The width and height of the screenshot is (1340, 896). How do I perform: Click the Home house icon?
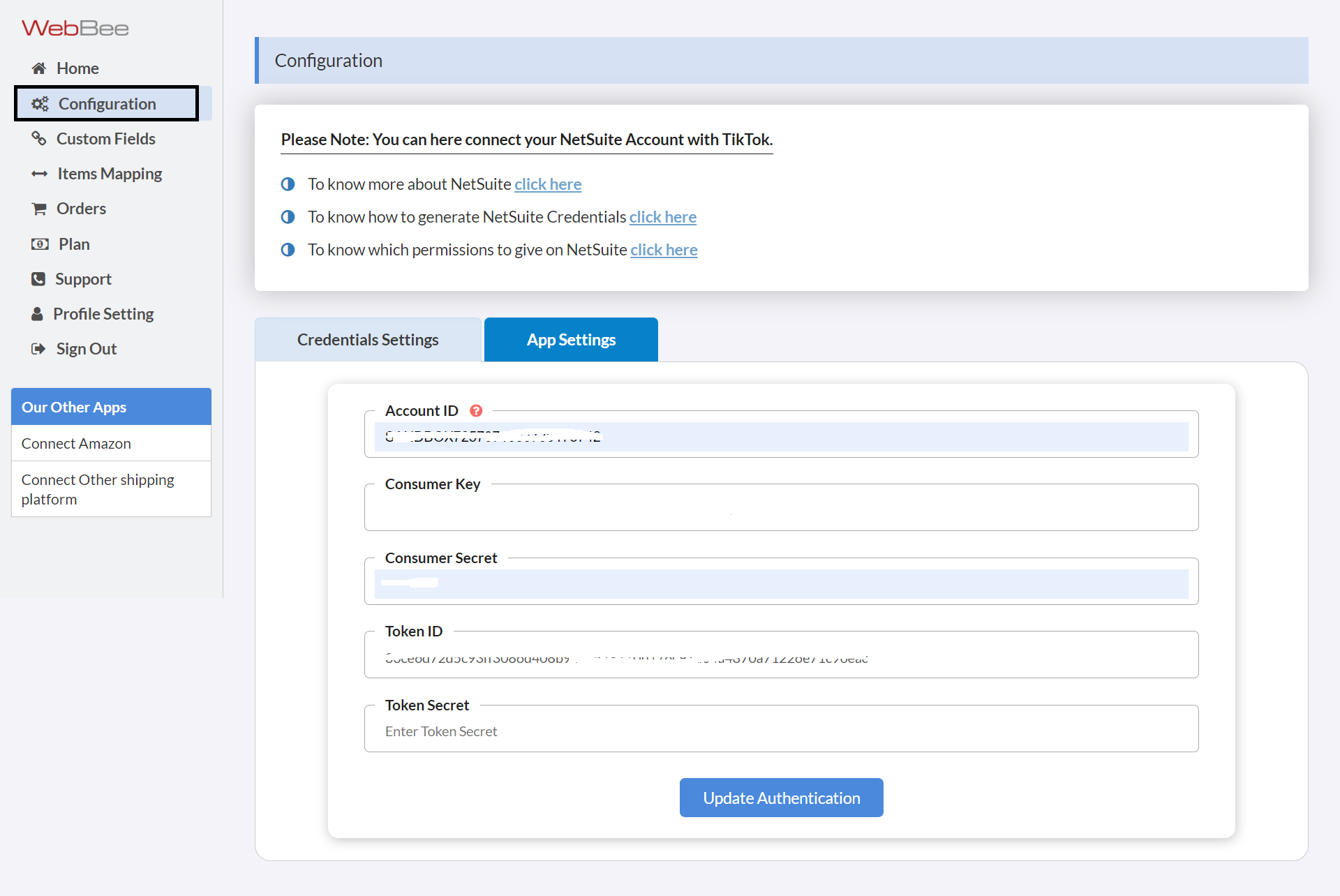click(39, 68)
